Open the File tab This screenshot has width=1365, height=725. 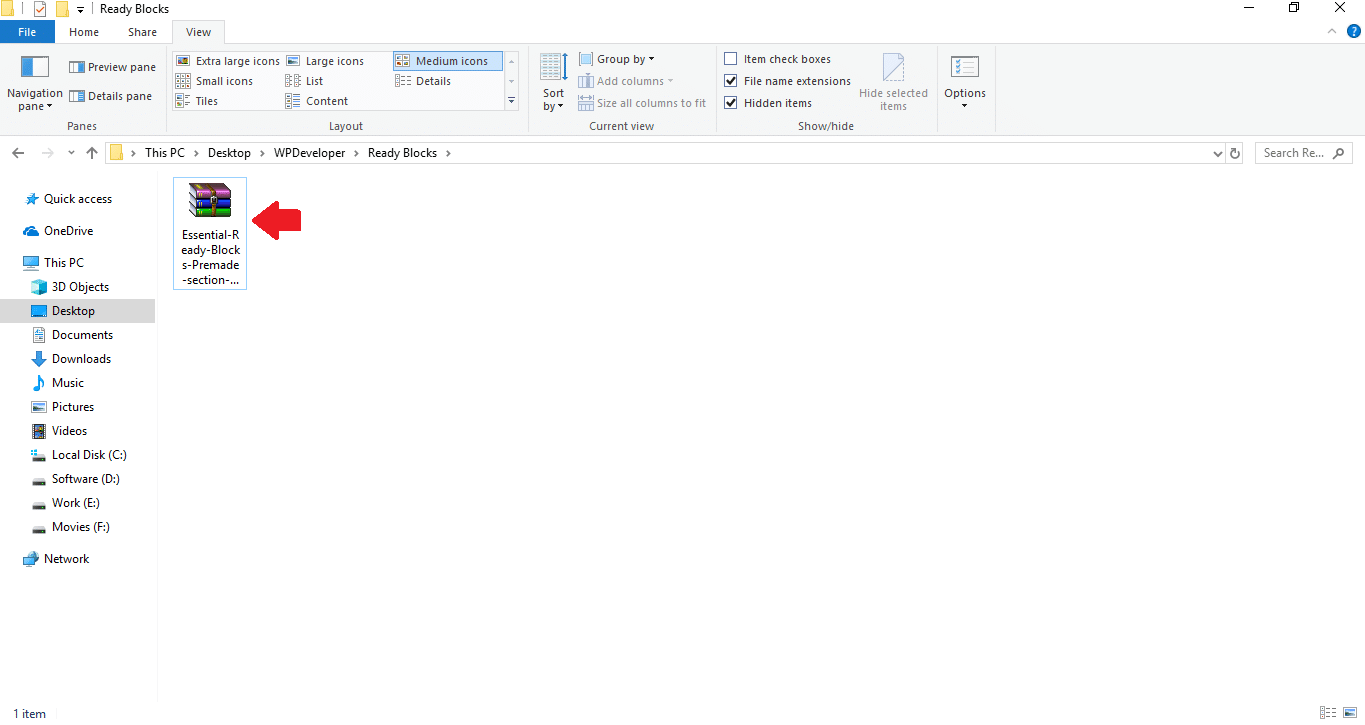27,32
